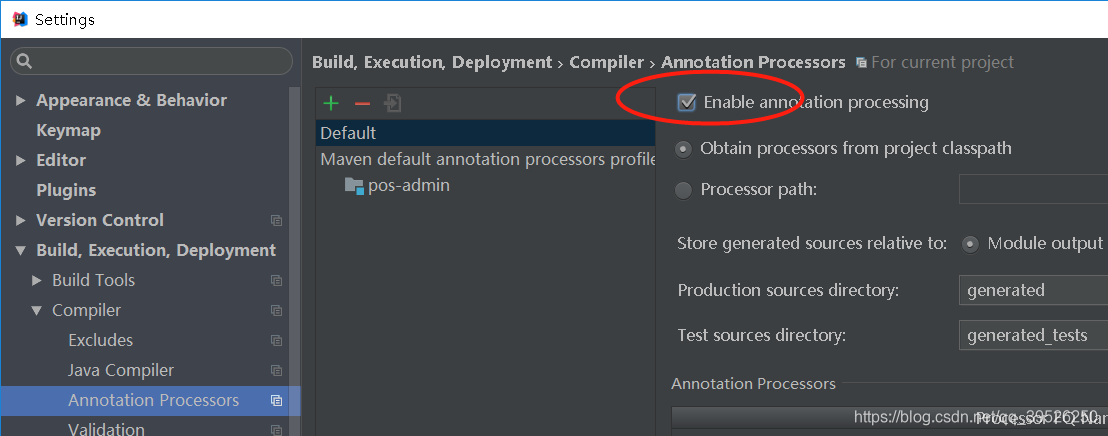Click the project-level icon beside Java Compiler

pyautogui.click(x=277, y=371)
